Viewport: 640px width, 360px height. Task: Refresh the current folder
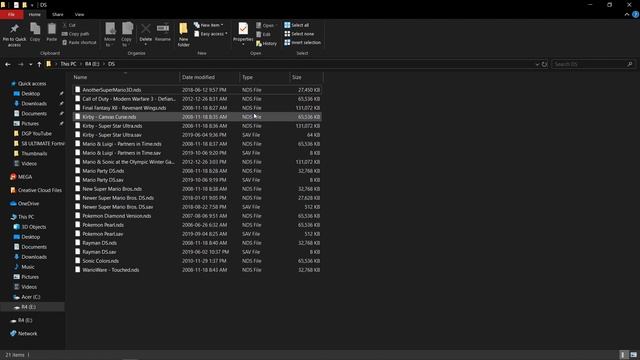(x=544, y=64)
